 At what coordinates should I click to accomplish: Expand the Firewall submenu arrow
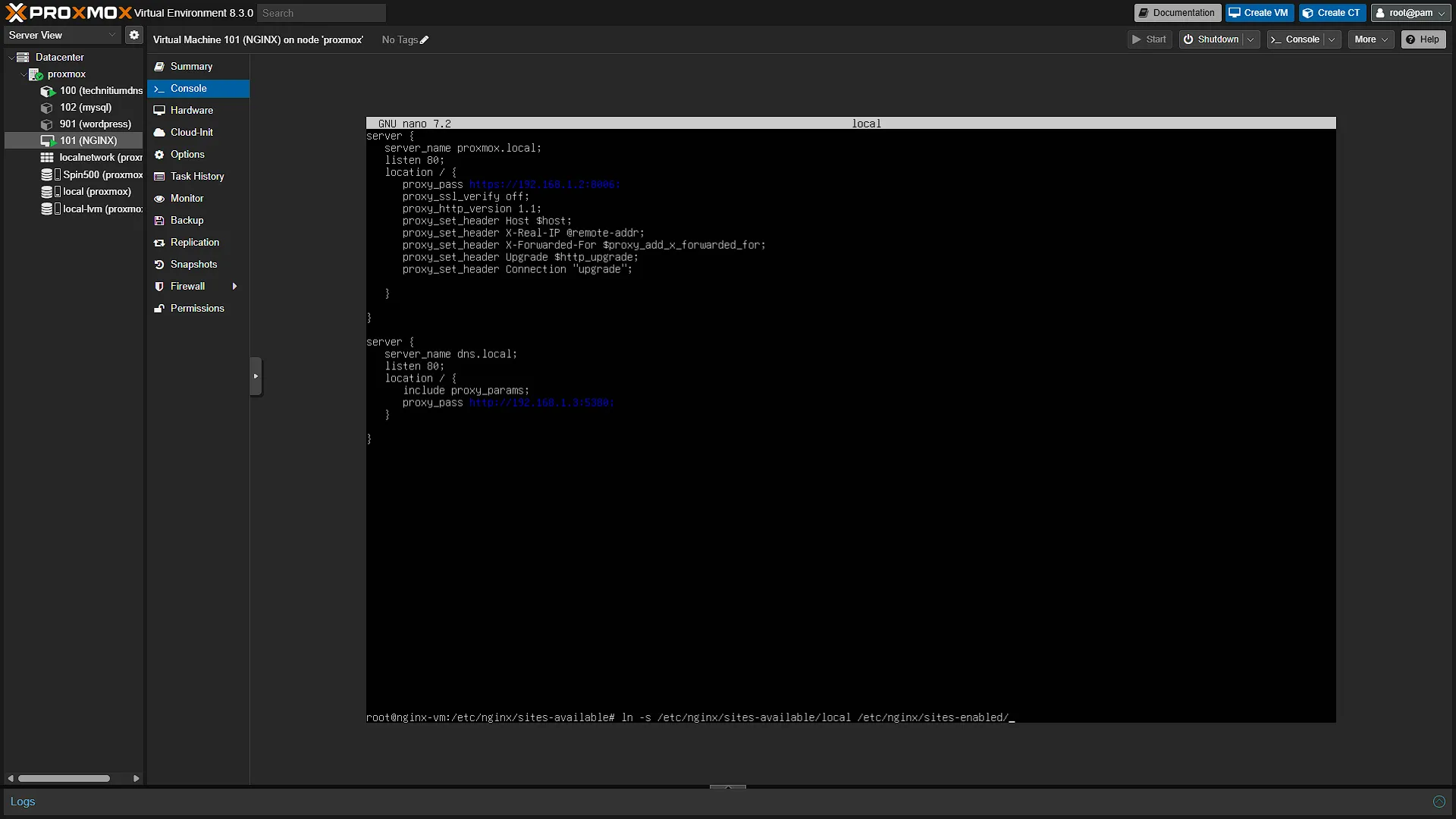(x=234, y=287)
